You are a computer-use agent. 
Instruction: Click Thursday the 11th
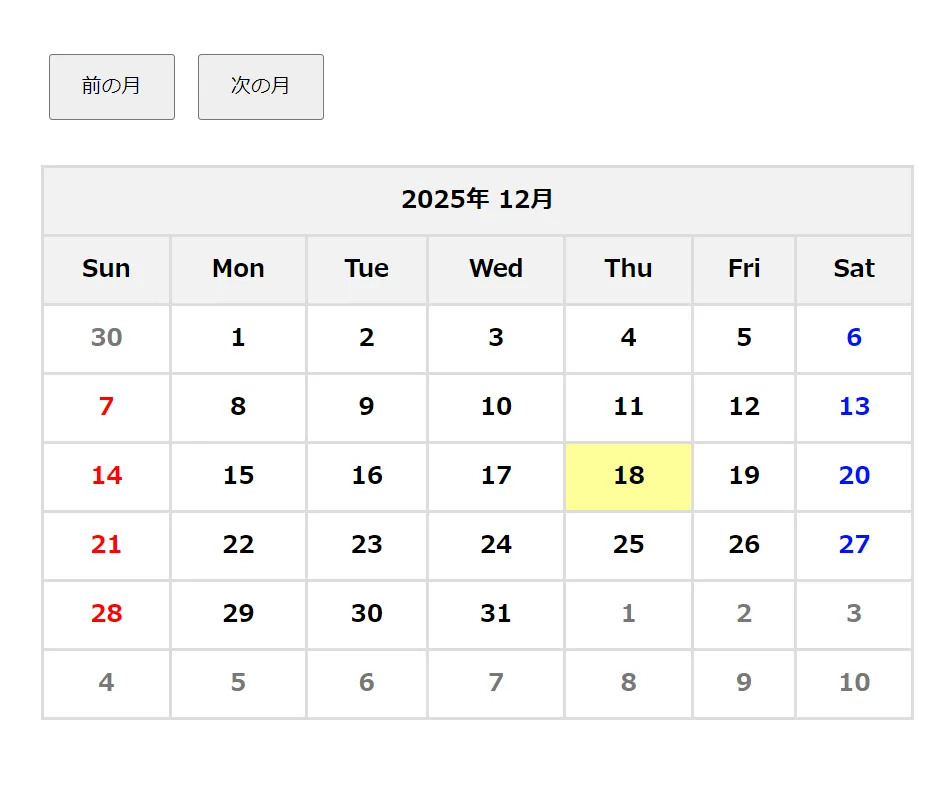[628, 407]
